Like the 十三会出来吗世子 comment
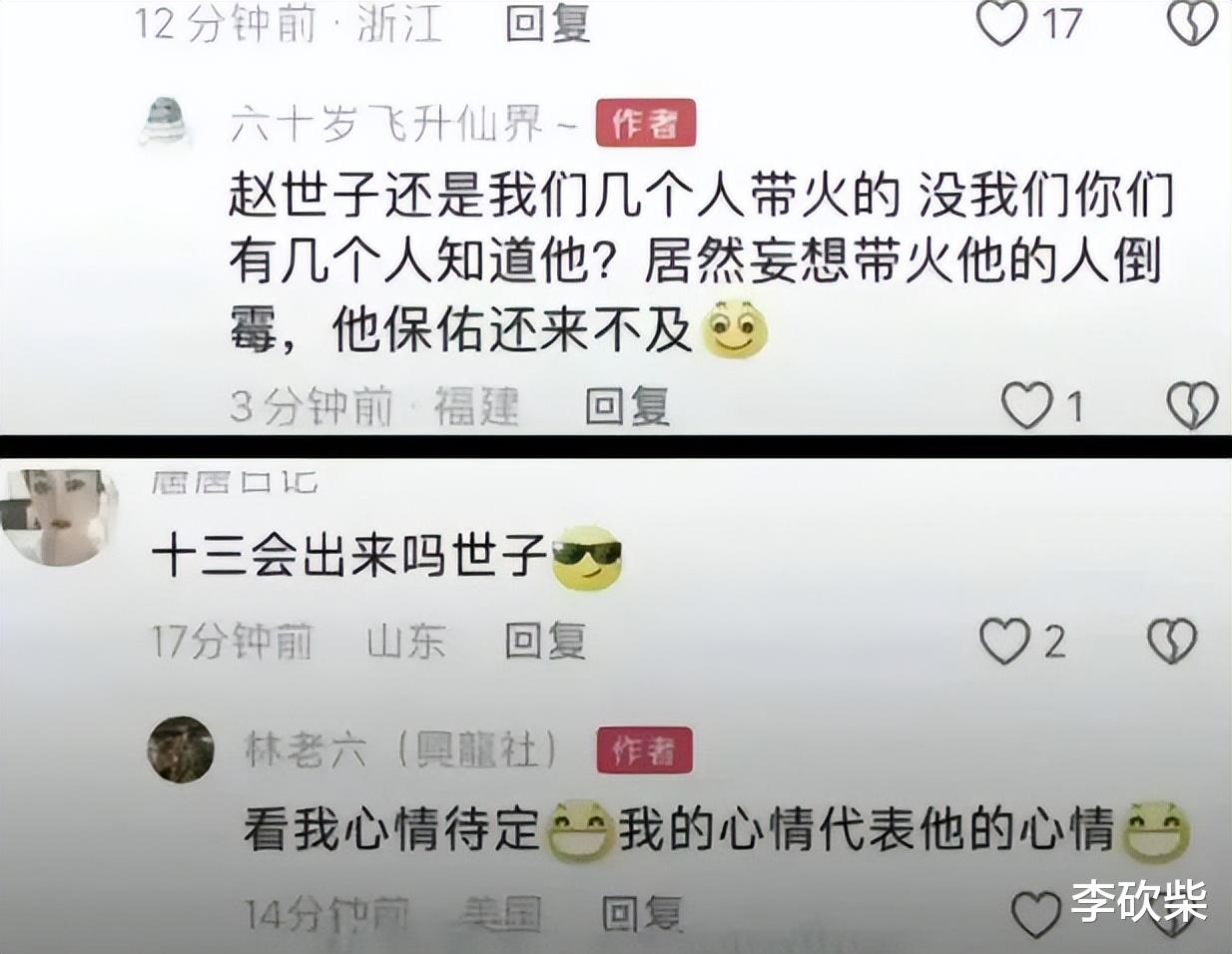1232x954 pixels. [1004, 641]
